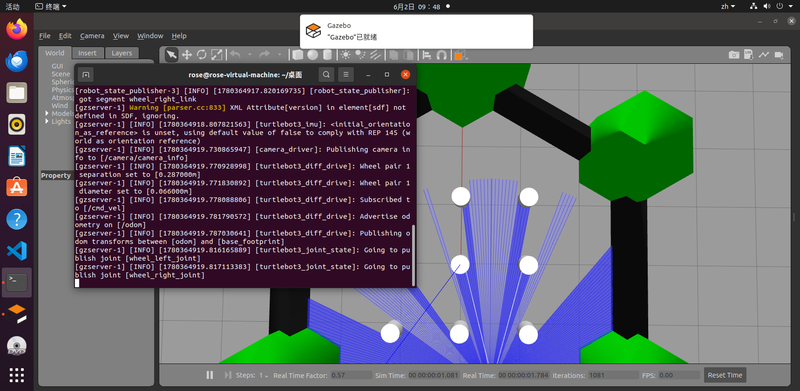800x391 pixels.
Task: Show all applications grid
Action: [17, 375]
